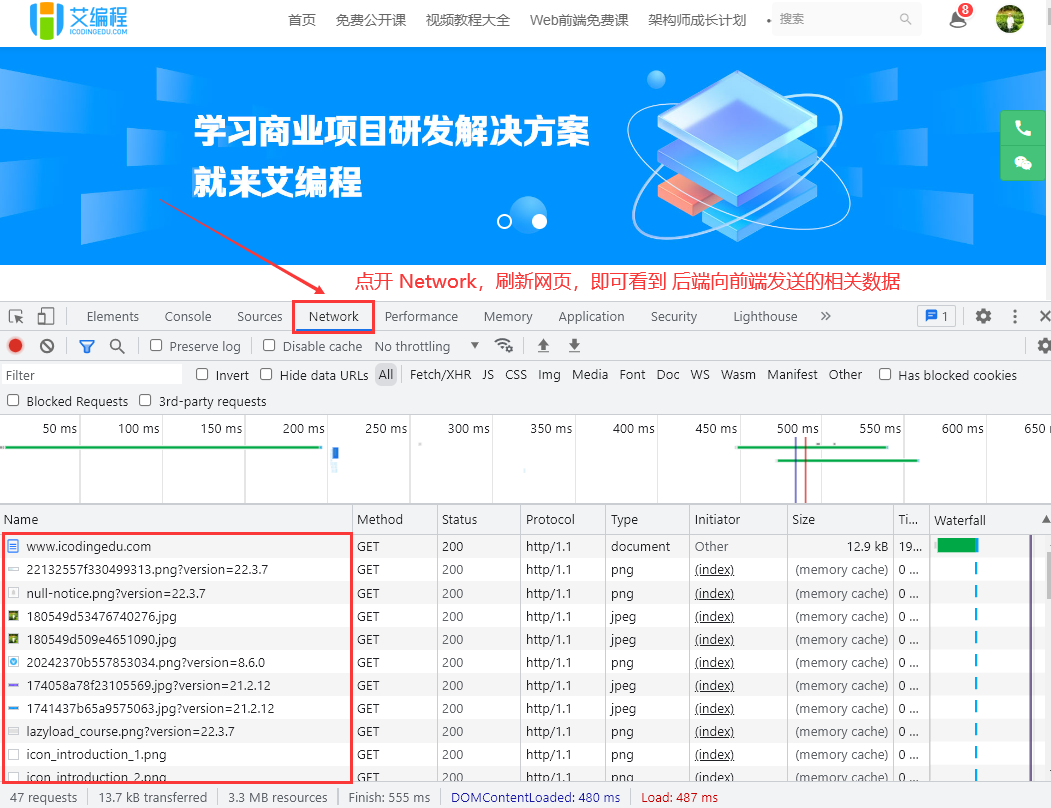This screenshot has height=808, width=1051.
Task: Switch to the Console tab
Action: point(188,316)
